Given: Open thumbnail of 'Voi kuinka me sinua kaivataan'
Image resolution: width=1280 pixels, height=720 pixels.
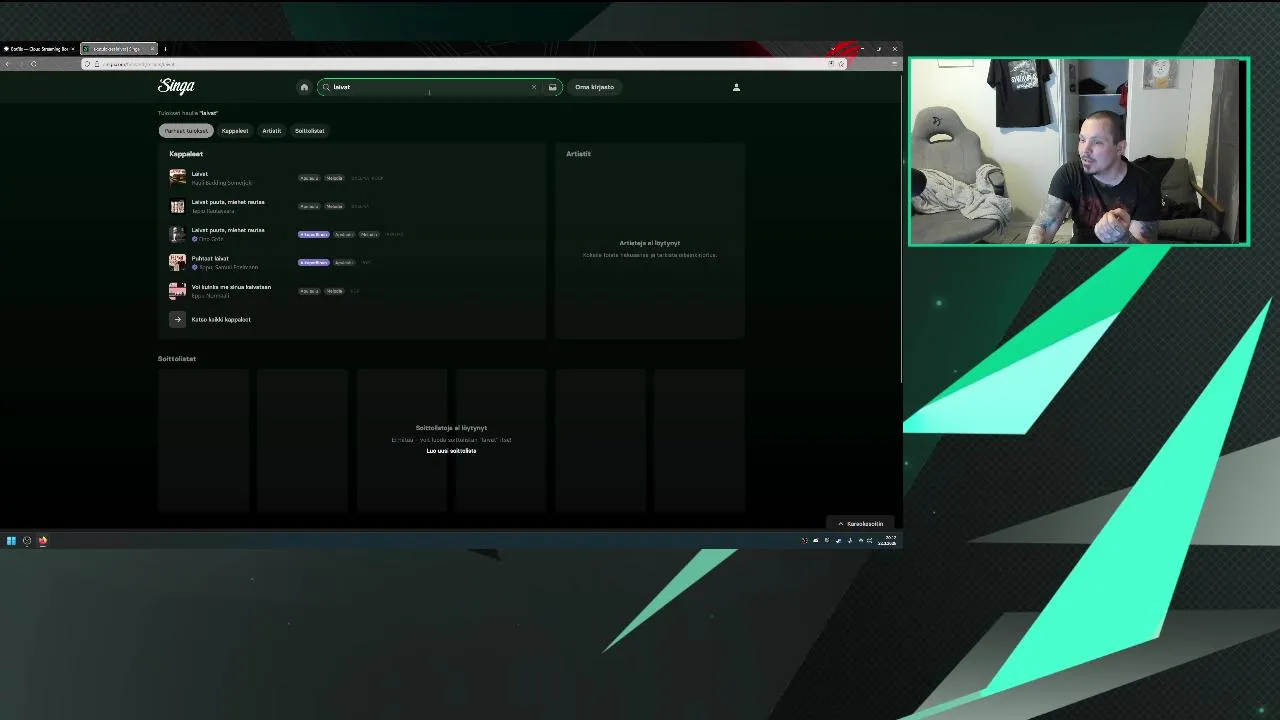Looking at the screenshot, I should [177, 291].
